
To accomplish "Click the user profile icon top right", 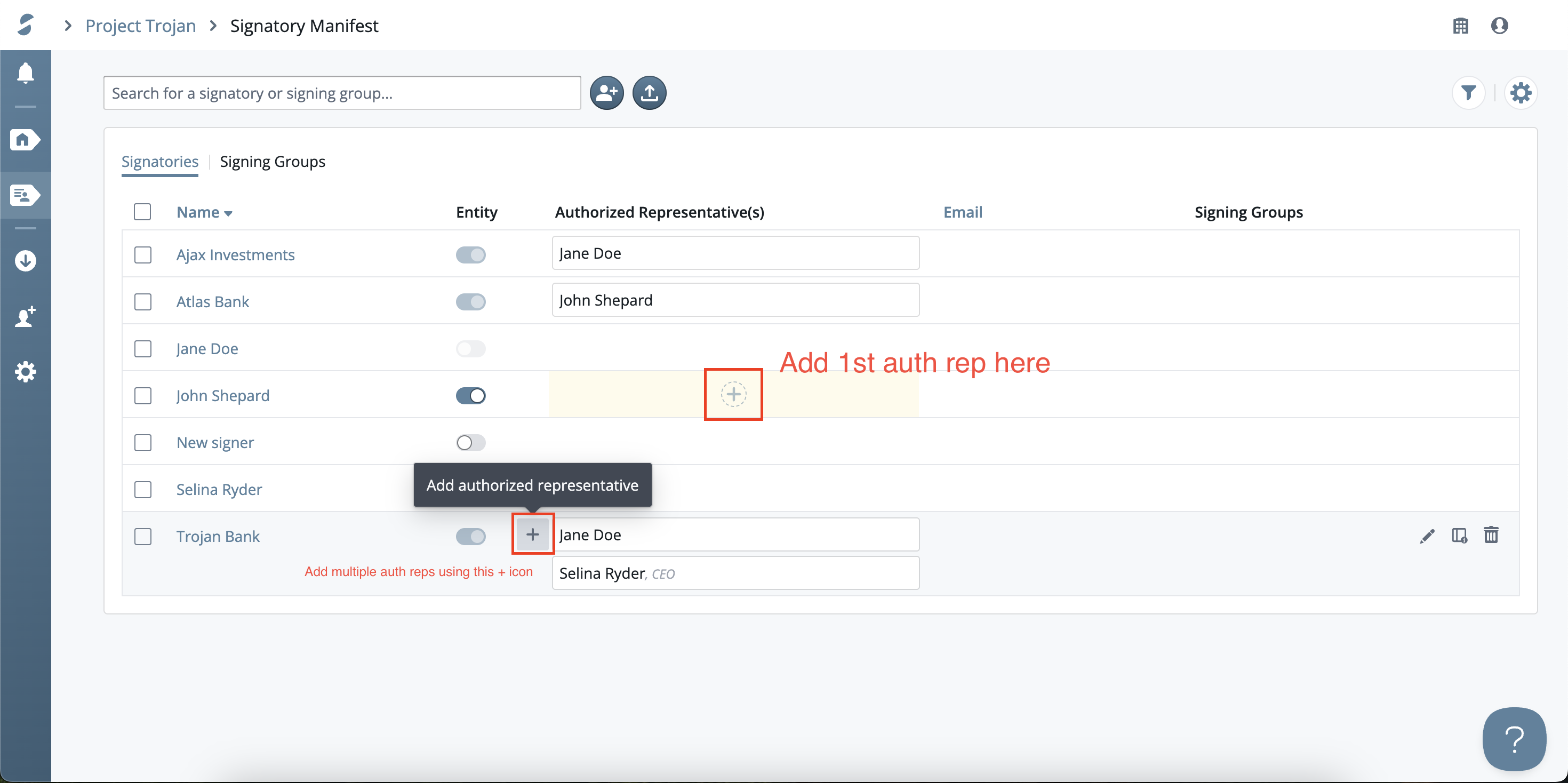I will click(x=1499, y=26).
